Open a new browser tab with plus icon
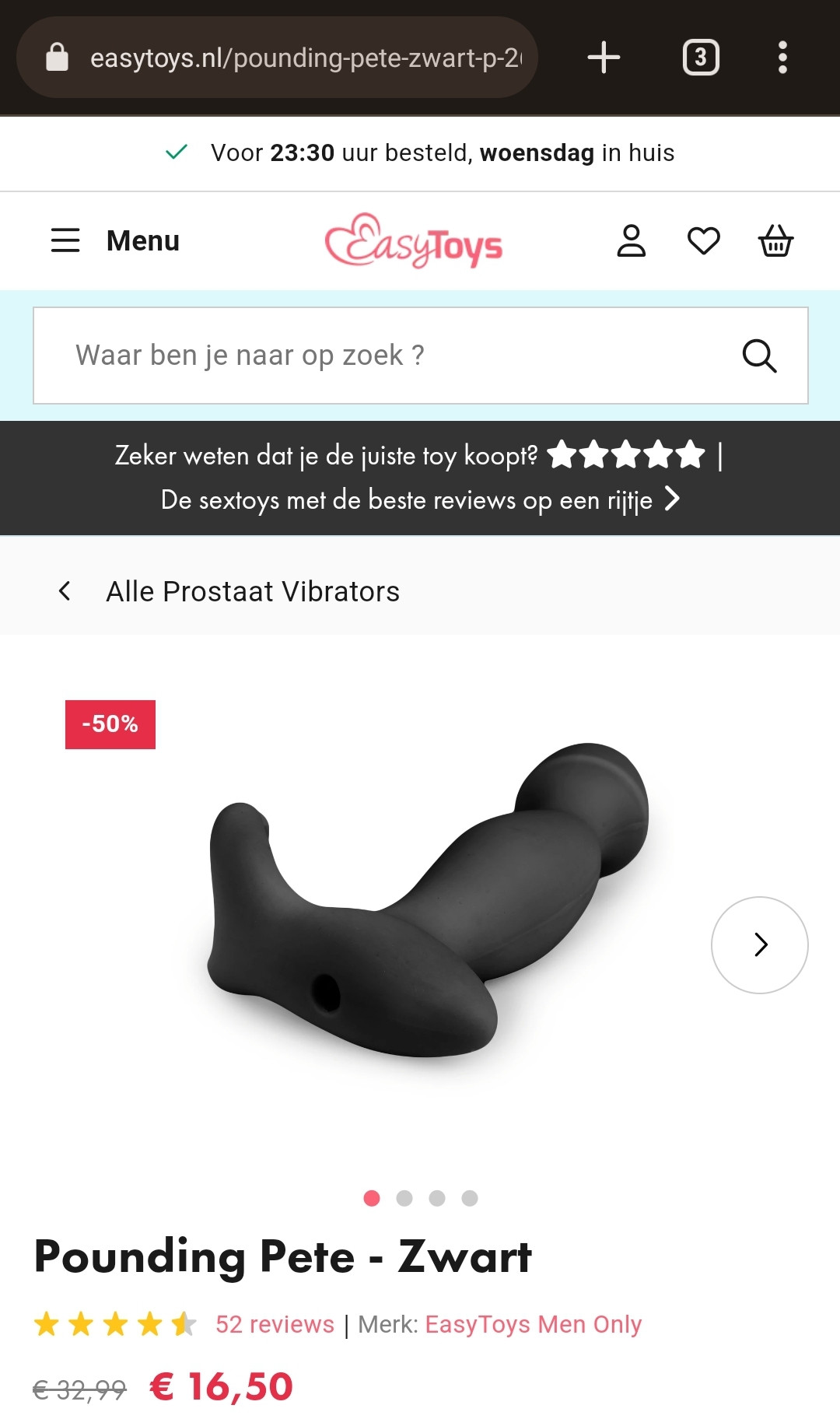Image resolution: width=840 pixels, height=1426 pixels. (x=604, y=58)
